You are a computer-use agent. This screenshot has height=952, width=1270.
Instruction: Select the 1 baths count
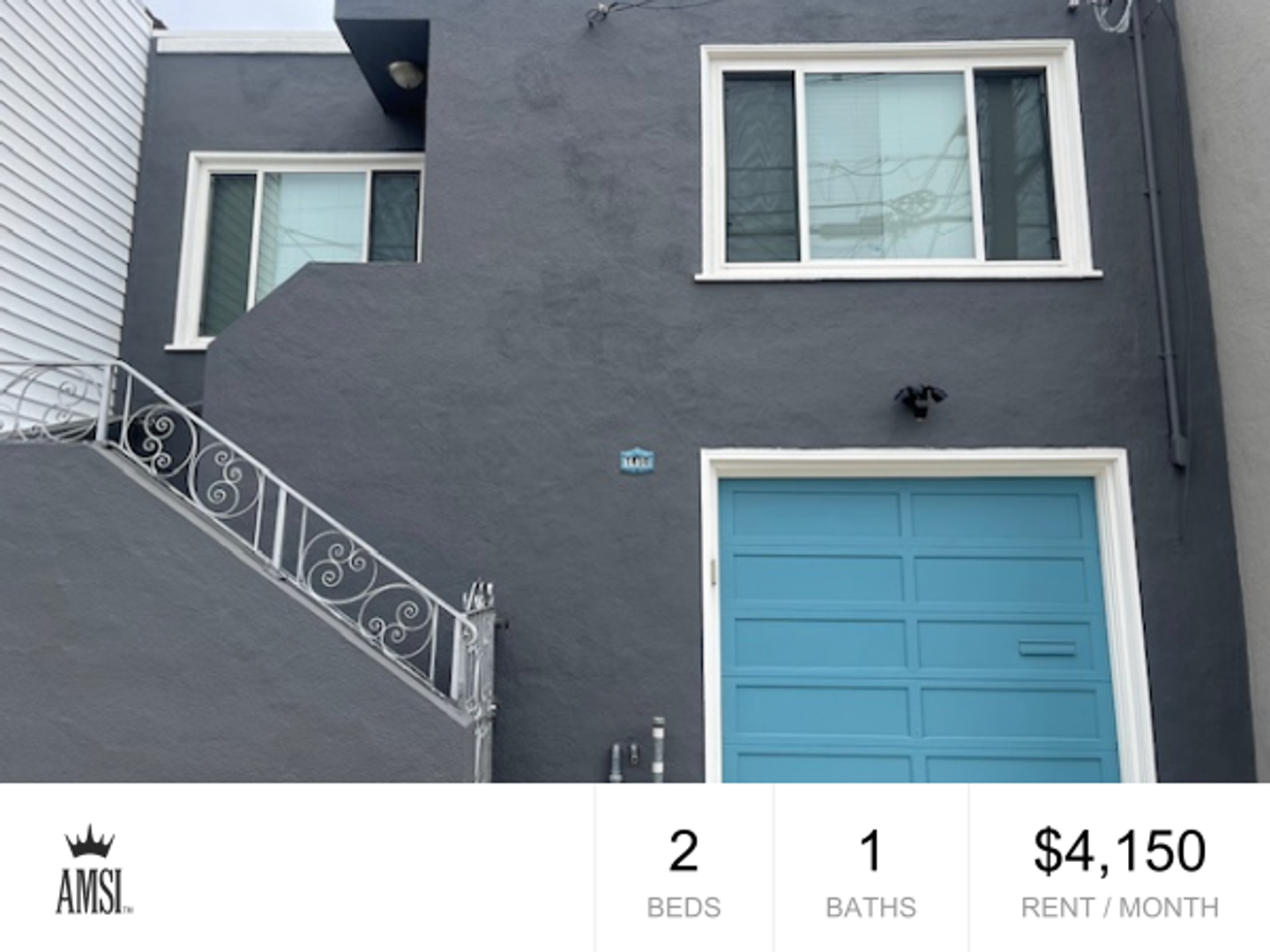tap(870, 851)
